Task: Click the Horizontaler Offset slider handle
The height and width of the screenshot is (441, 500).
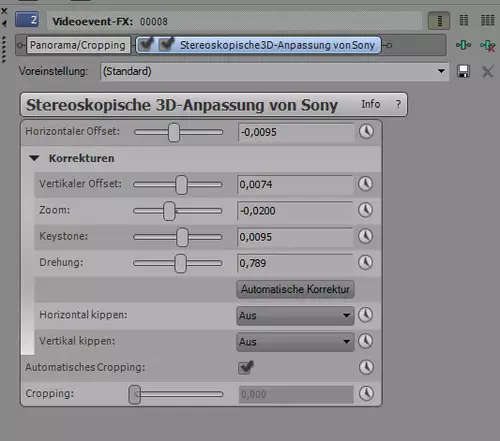Action: point(174,132)
